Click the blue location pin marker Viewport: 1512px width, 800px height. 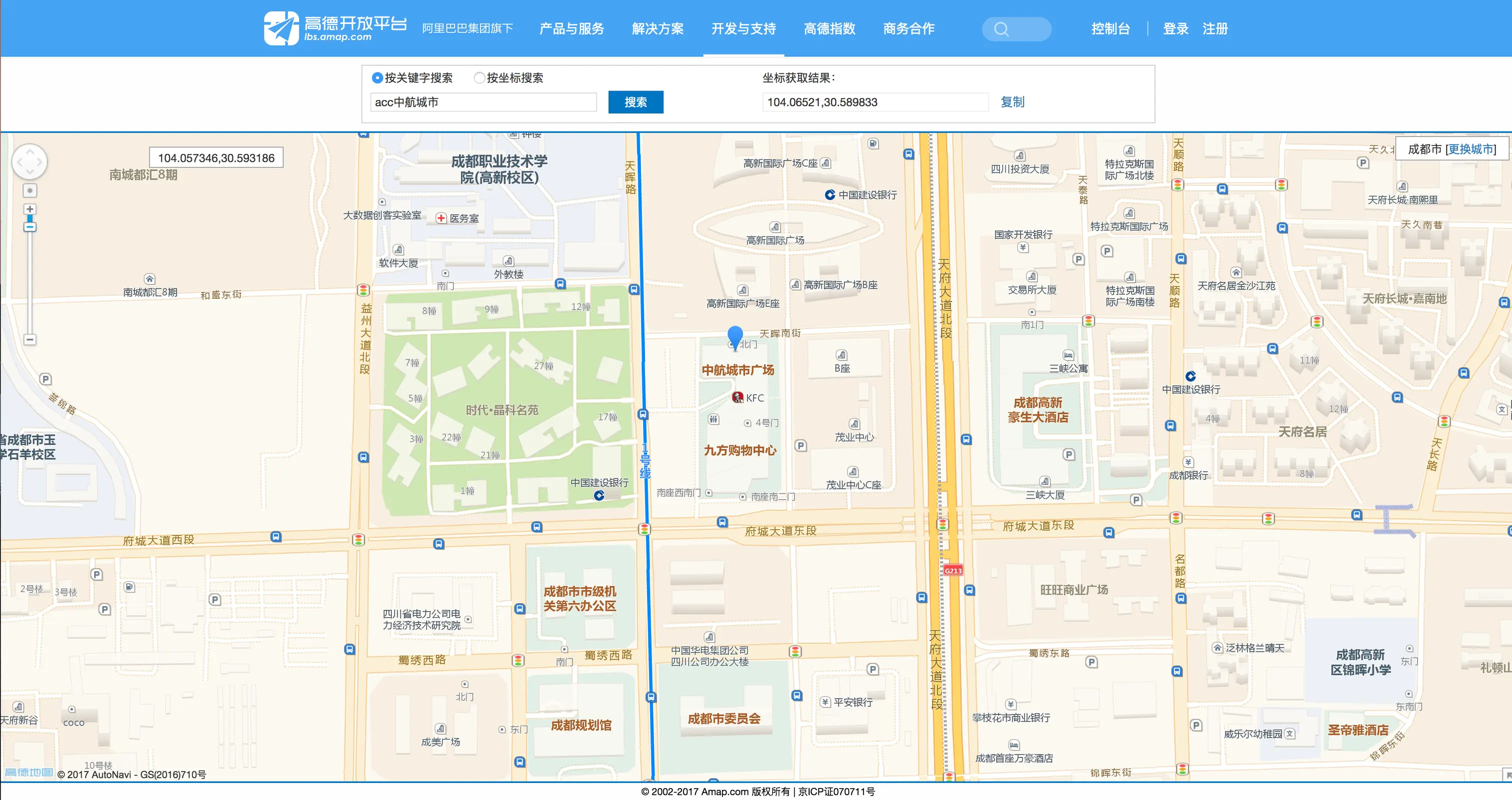(735, 336)
